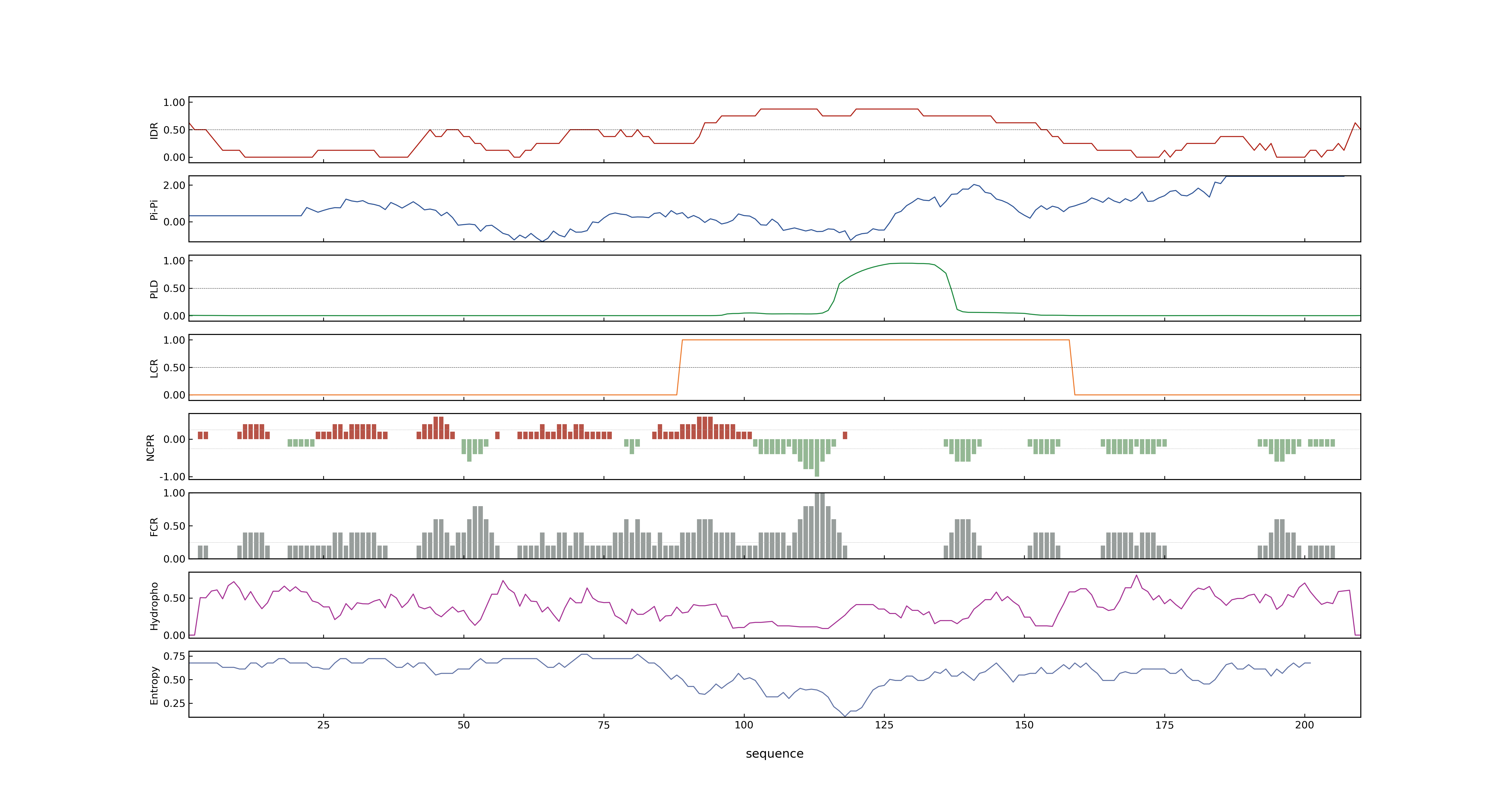This screenshot has width=1512, height=806.
Task: Click the -1.00 tick on NCPR axis
Action: tap(172, 477)
